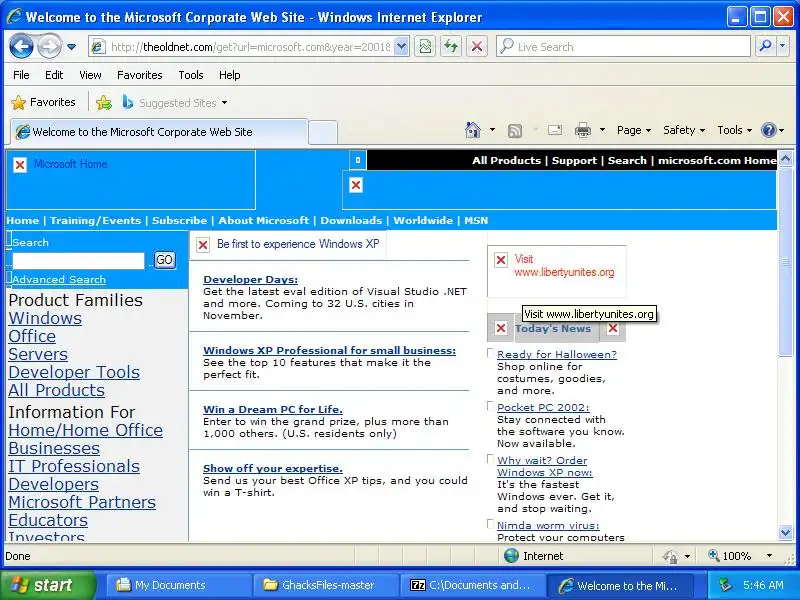
Task: Click the Protected Mode security status icon
Action: pyautogui.click(x=670, y=556)
